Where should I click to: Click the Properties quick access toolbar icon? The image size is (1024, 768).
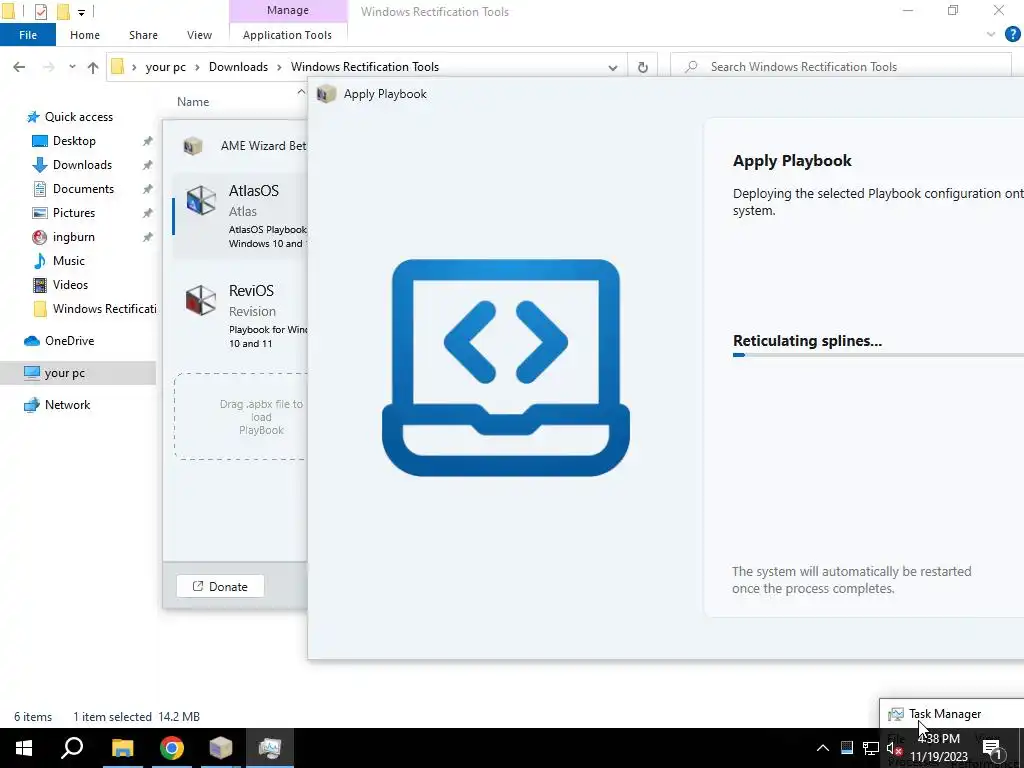40,11
